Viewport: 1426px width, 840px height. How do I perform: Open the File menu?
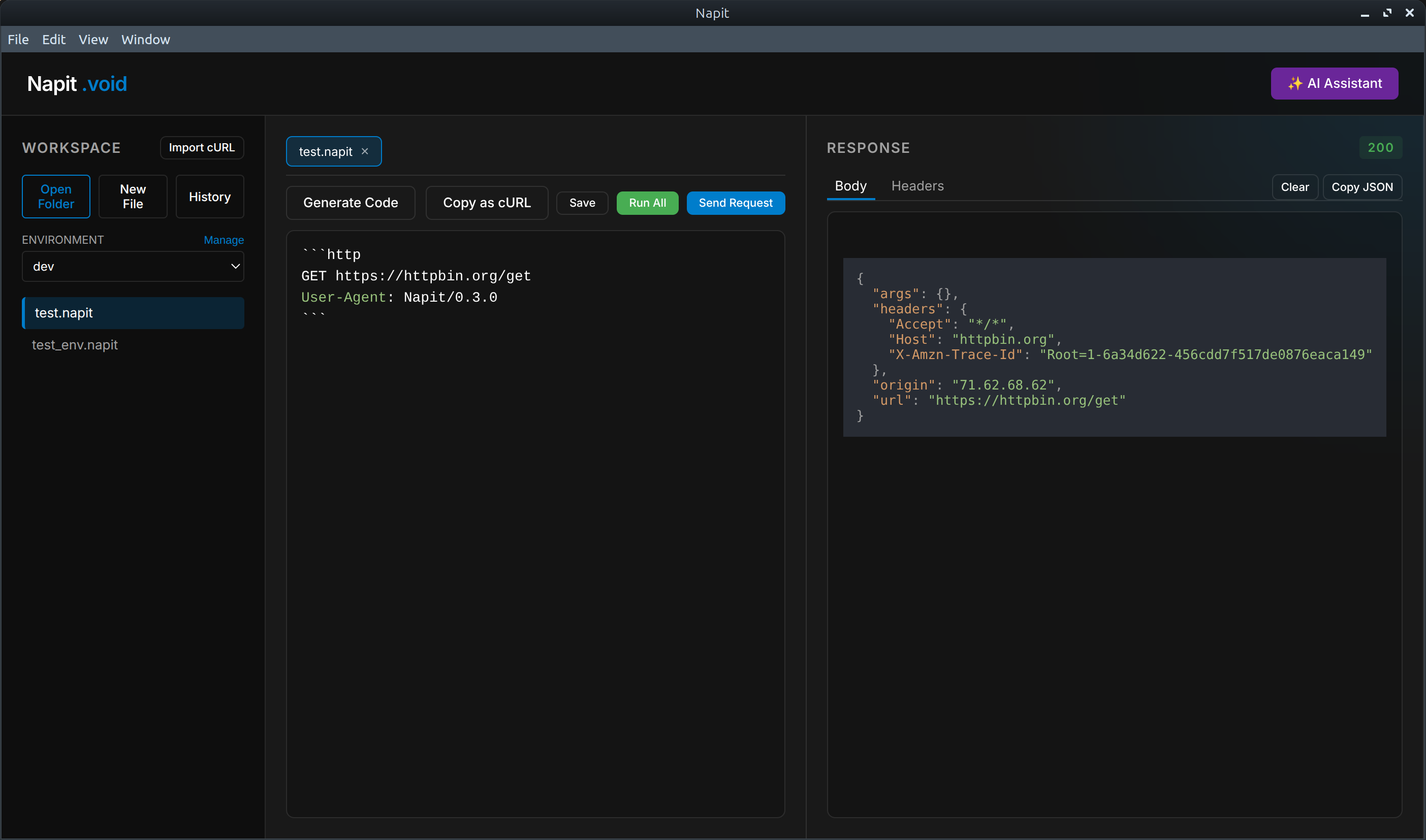18,39
